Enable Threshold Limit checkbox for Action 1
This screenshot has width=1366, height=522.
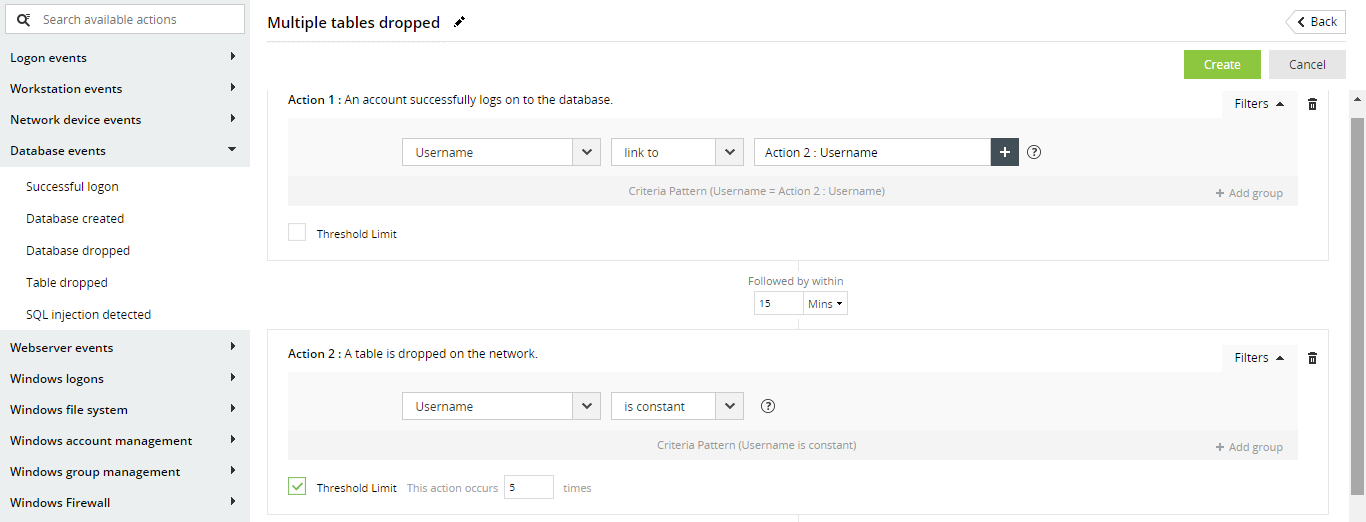(x=297, y=233)
